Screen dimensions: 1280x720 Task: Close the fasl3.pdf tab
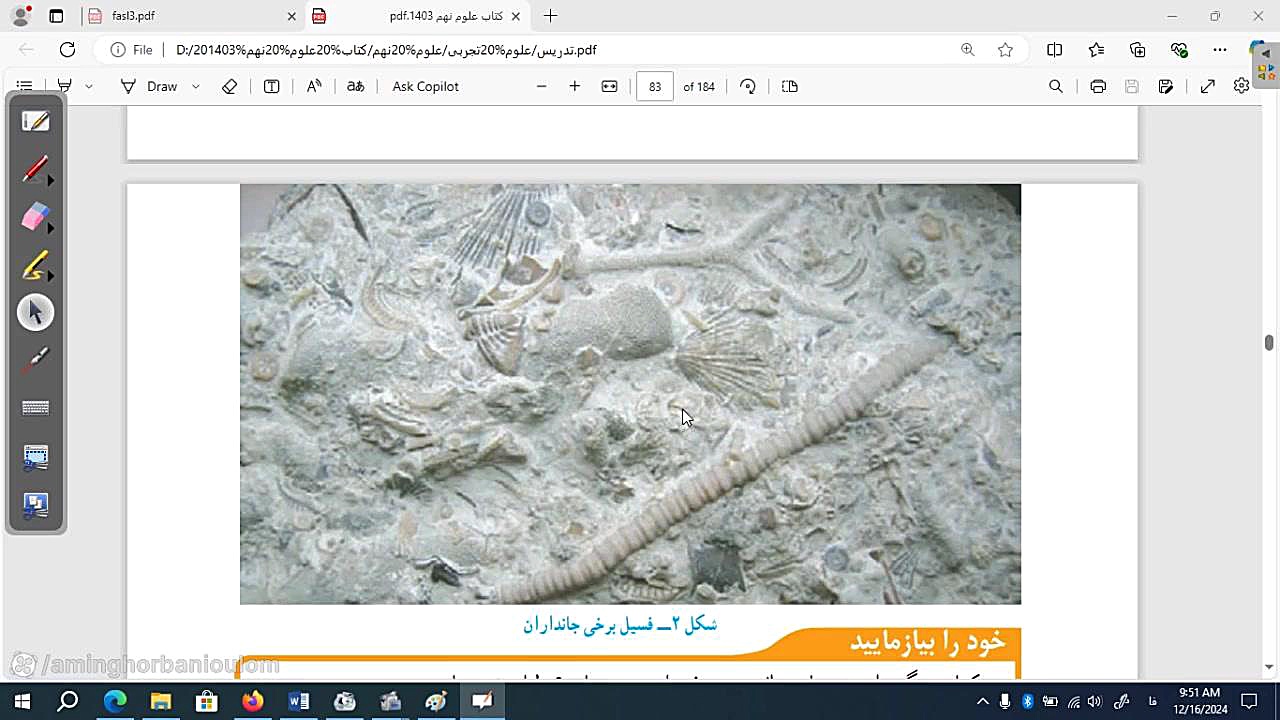point(292,16)
